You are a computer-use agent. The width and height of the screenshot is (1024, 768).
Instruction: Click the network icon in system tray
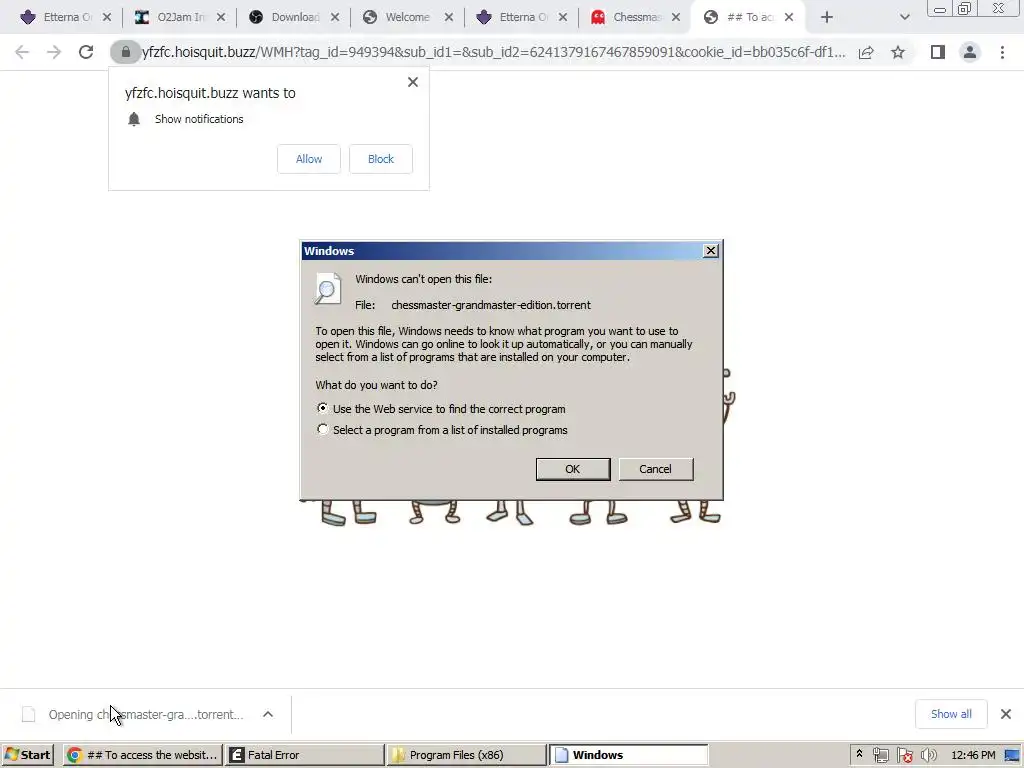coord(880,755)
